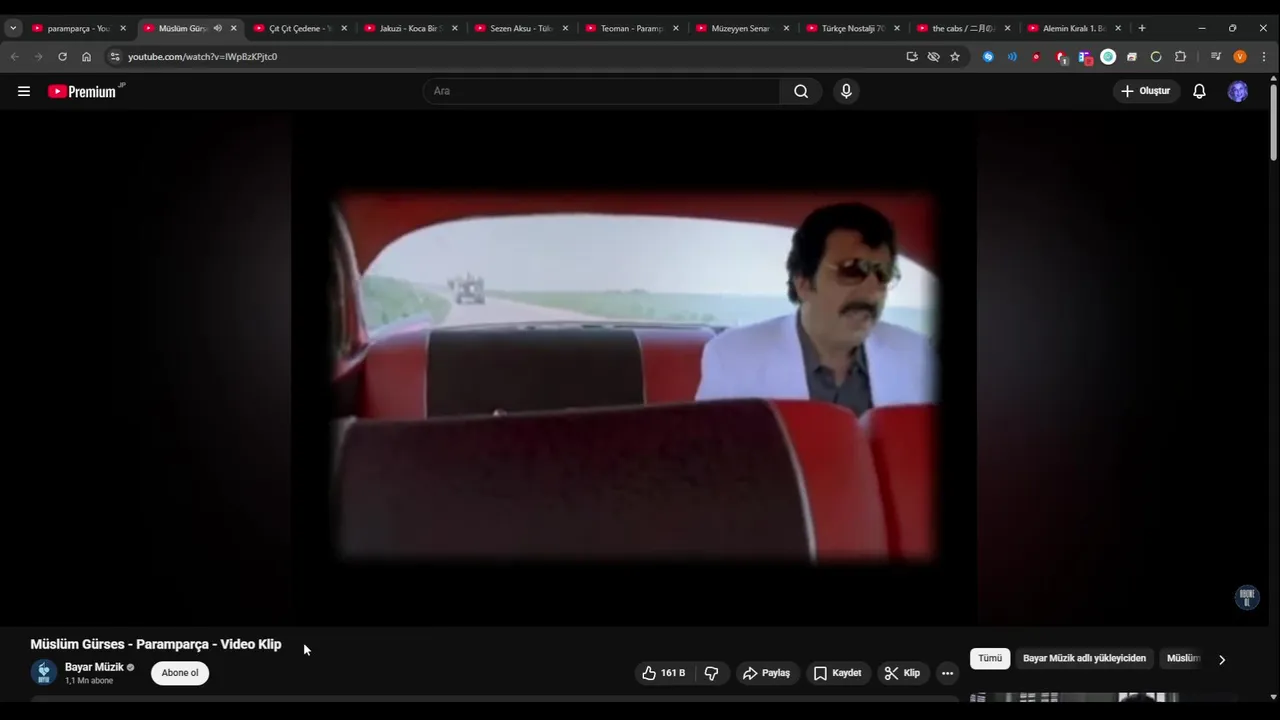Go back with the browser back arrow
Viewport: 1280px width, 720px height.
coord(15,57)
